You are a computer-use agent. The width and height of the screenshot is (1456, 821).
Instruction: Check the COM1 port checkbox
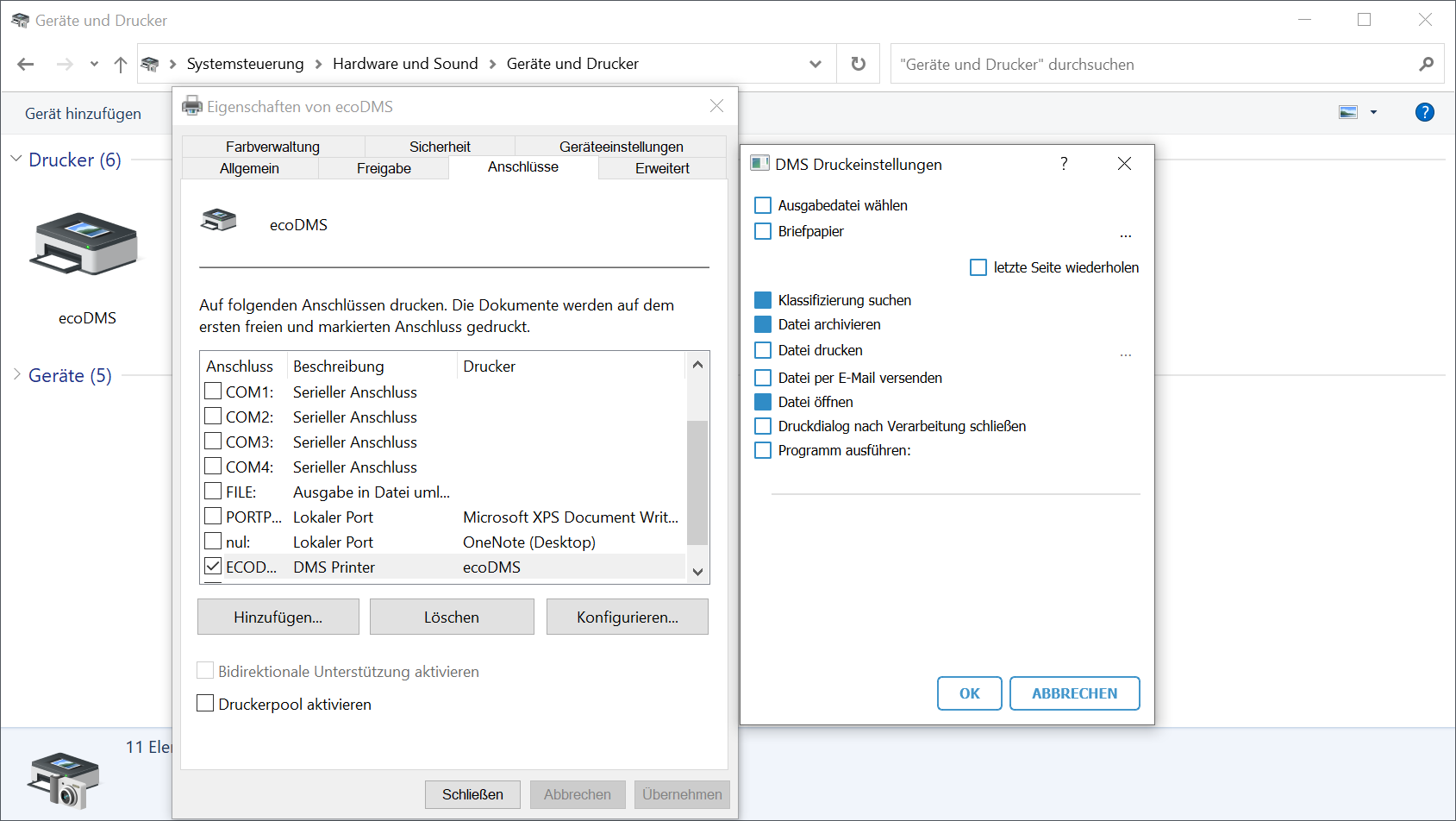213,392
